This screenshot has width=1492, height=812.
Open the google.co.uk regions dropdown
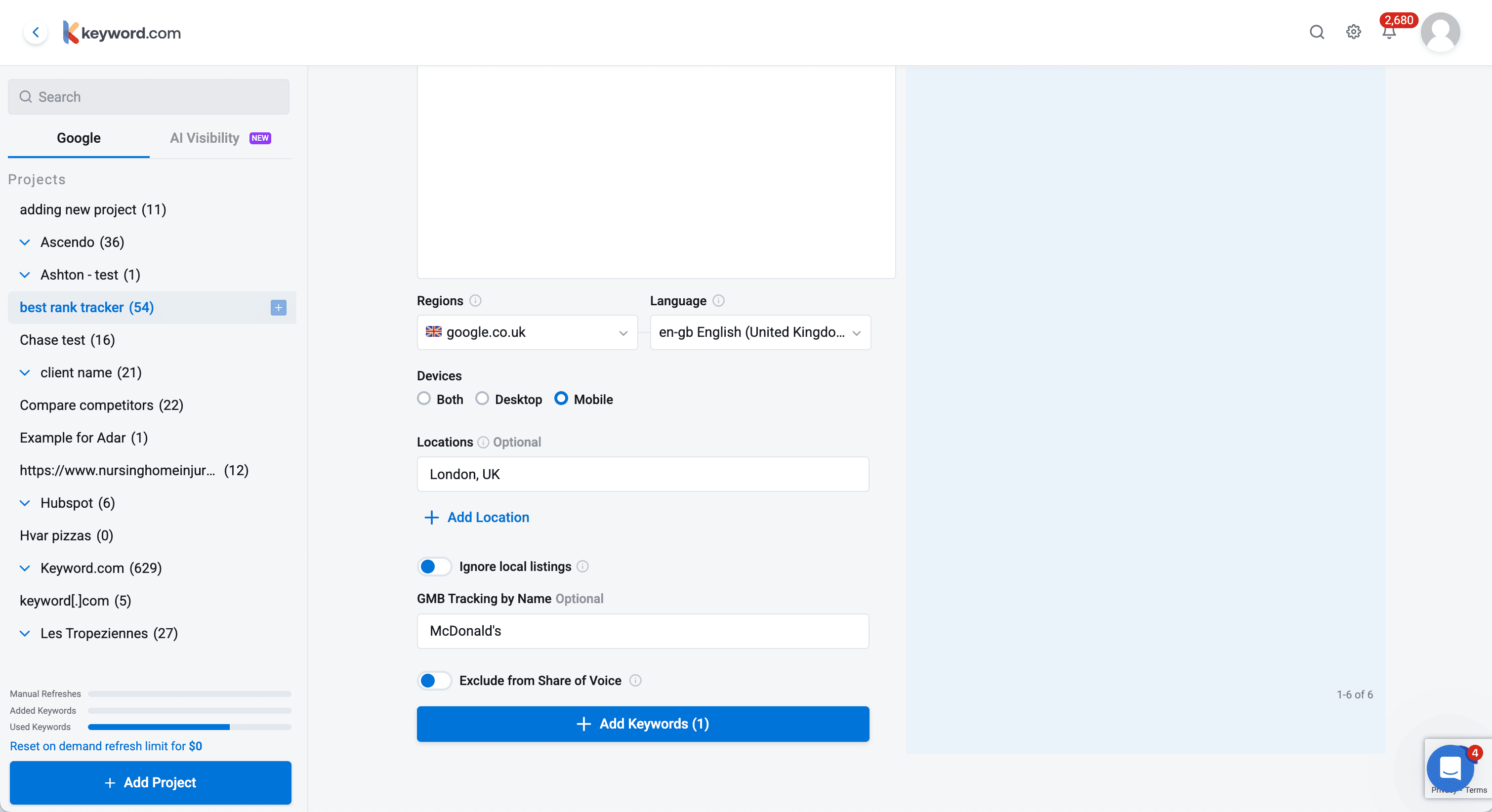pos(527,332)
